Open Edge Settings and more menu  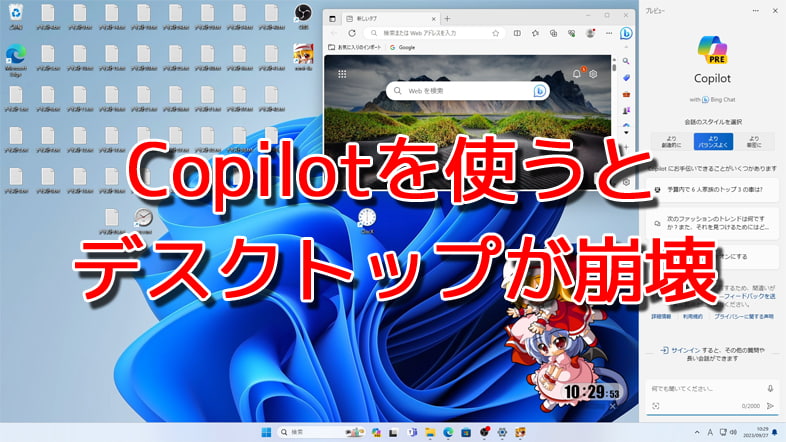(x=609, y=33)
